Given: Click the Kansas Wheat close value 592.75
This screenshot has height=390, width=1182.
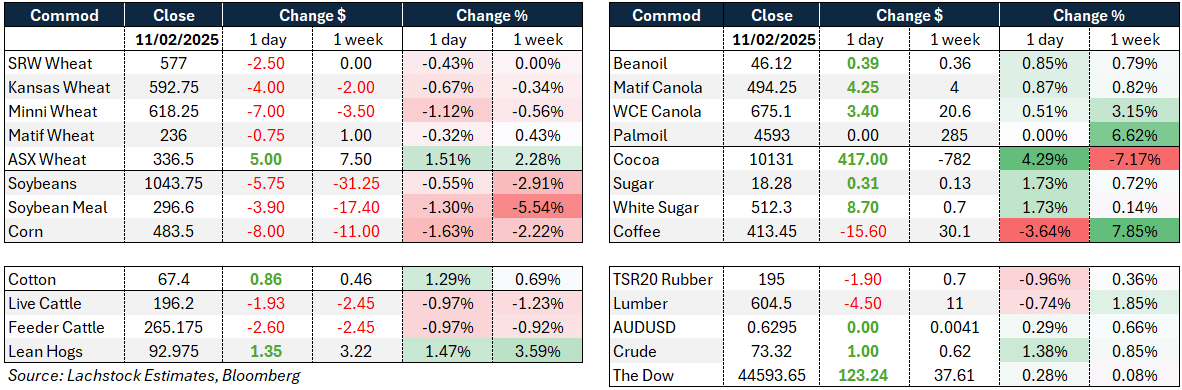Looking at the screenshot, I should click(x=173, y=88).
